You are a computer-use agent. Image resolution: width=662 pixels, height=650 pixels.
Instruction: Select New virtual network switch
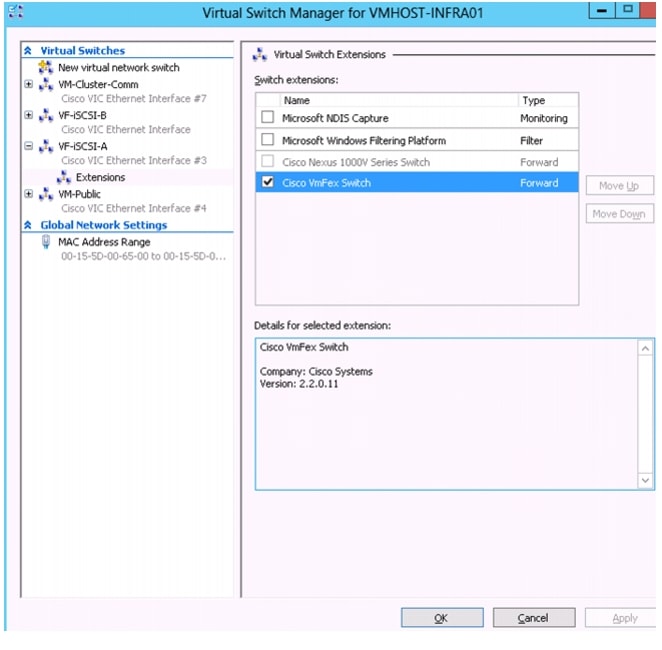click(x=119, y=68)
